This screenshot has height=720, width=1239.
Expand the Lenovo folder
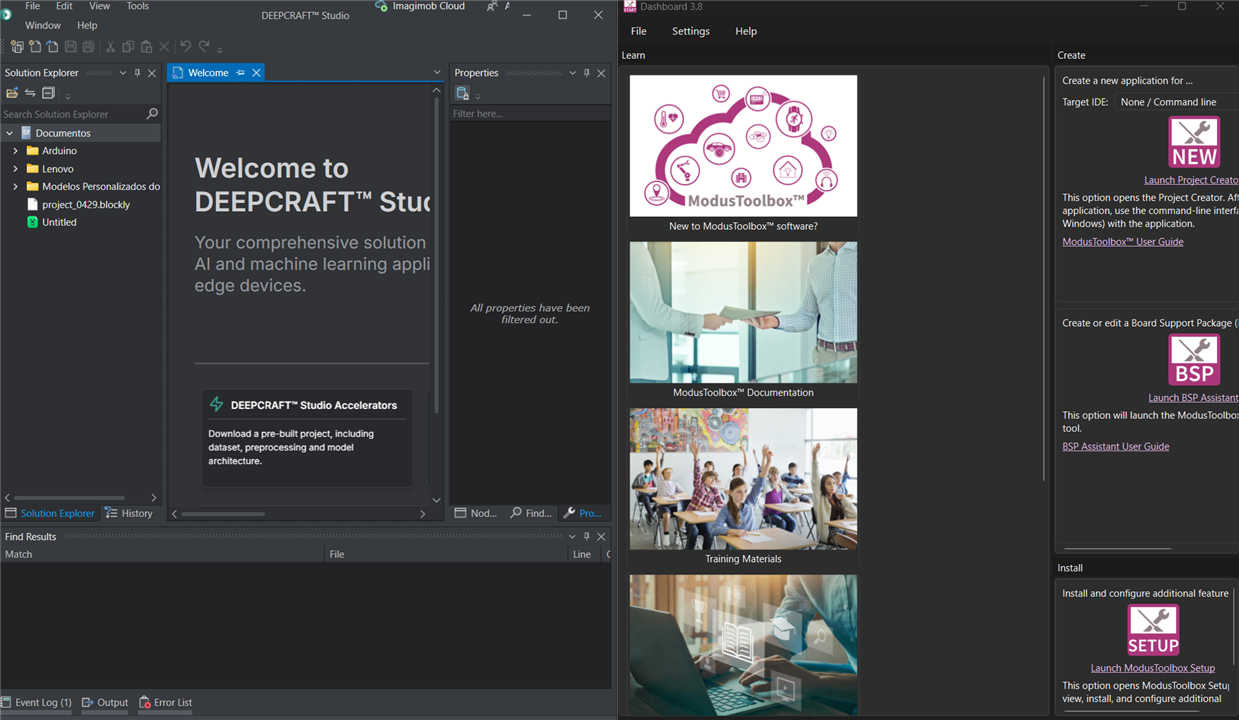[x=16, y=169]
